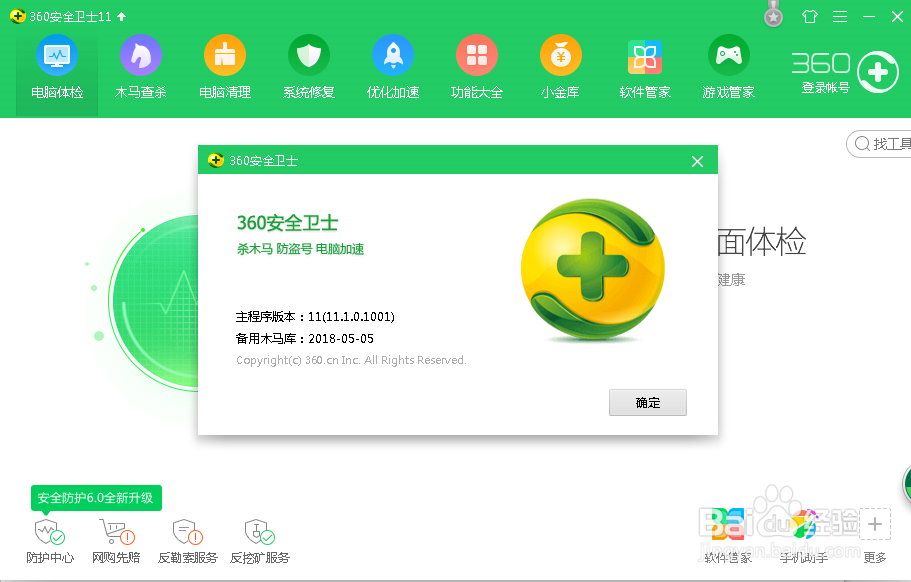The width and height of the screenshot is (911, 582).
Task: Click the 主程序版本 11(11.1.0.1001) text
Action: [x=315, y=317]
